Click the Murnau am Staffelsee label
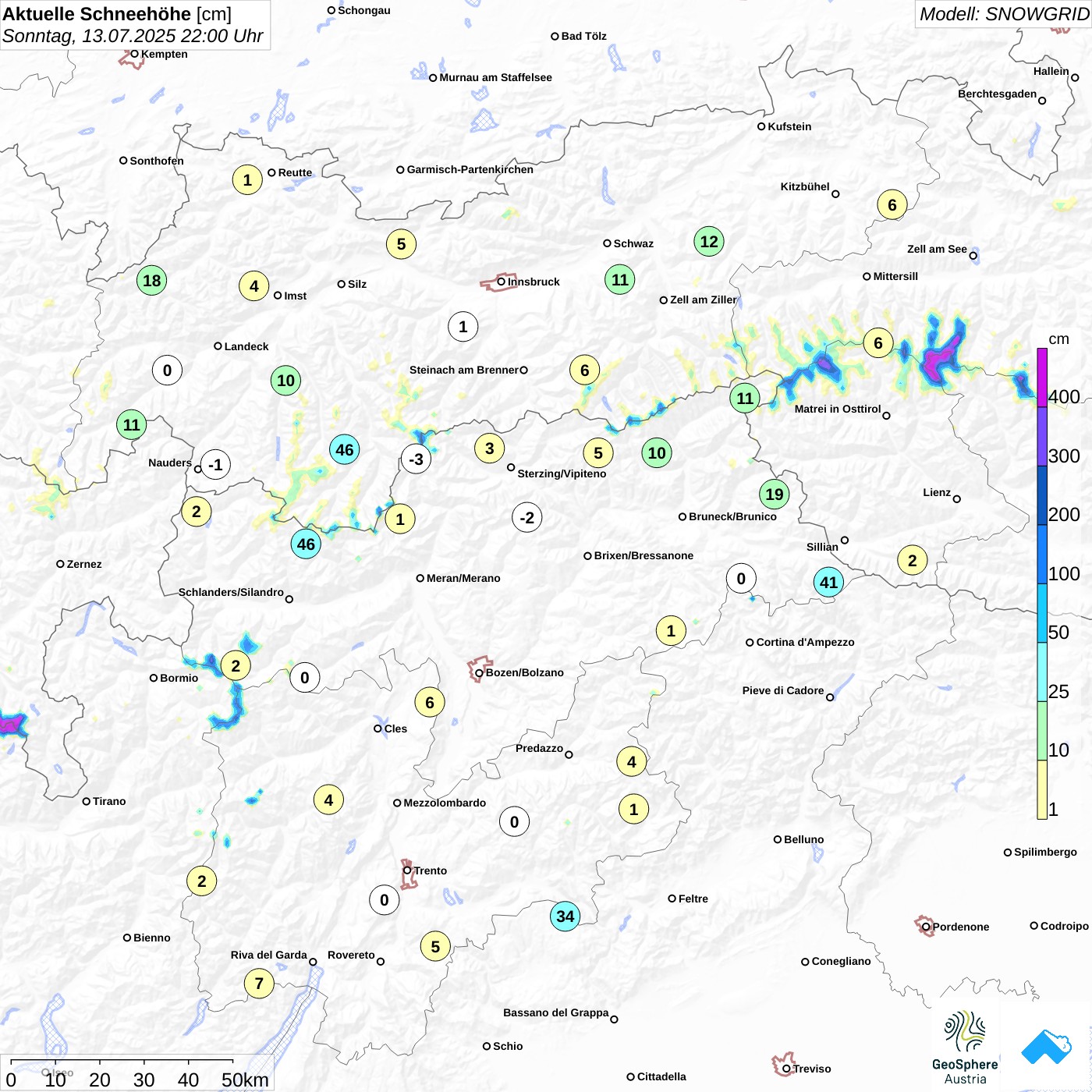This screenshot has height=1092, width=1092. coord(495,77)
